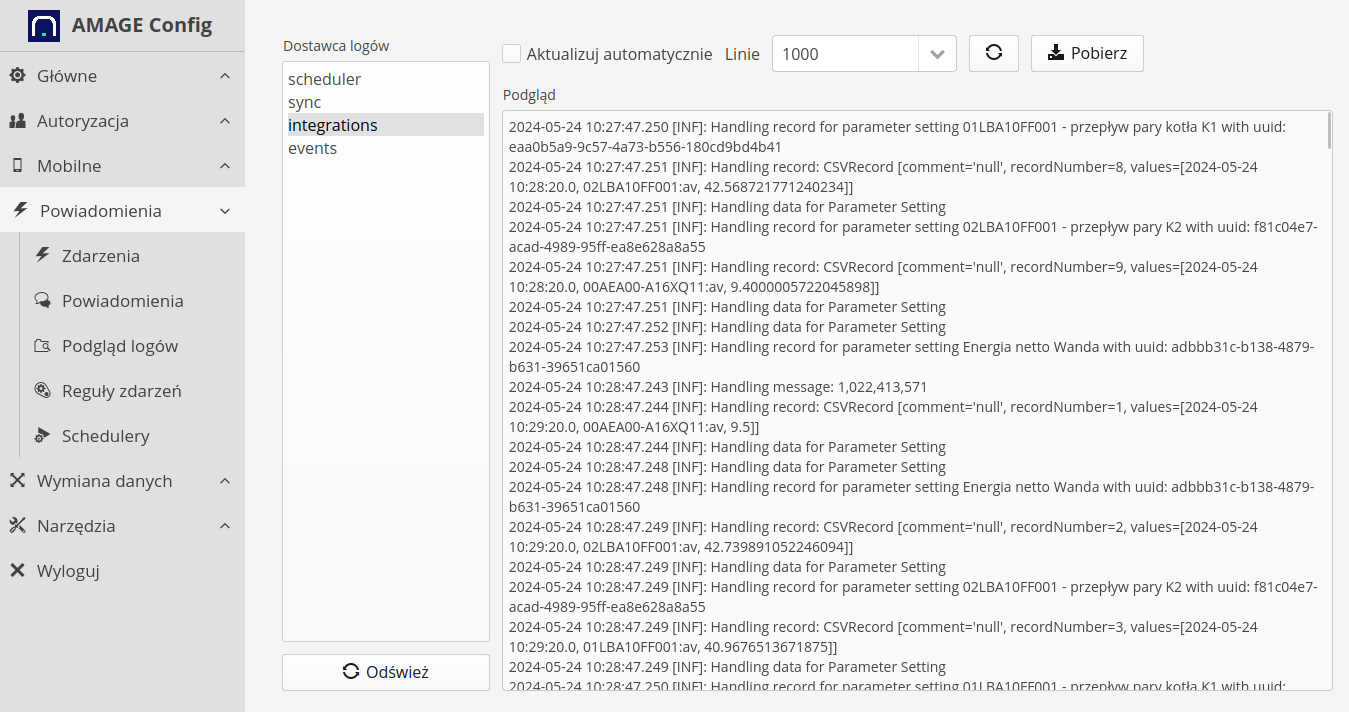1349x712 pixels.
Task: Go to Podgląd logów page
Action: click(119, 346)
